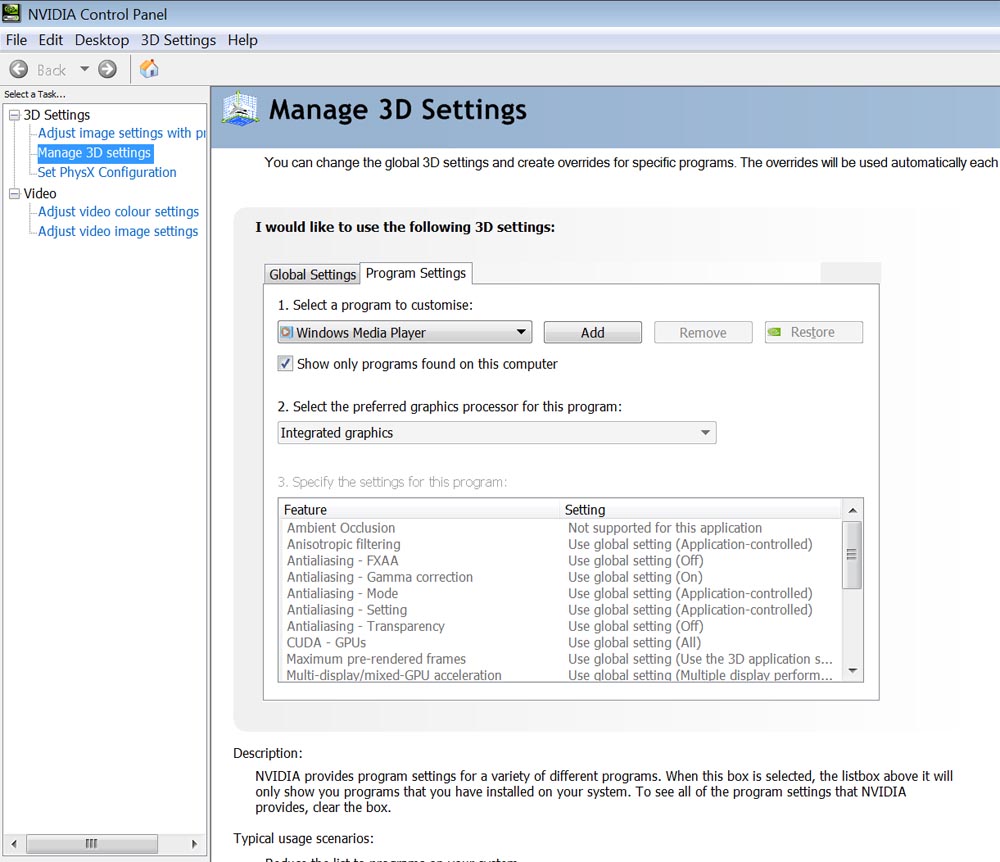Viewport: 1000px width, 862px height.
Task: Open the Back history dropdown arrow
Action: pos(84,69)
